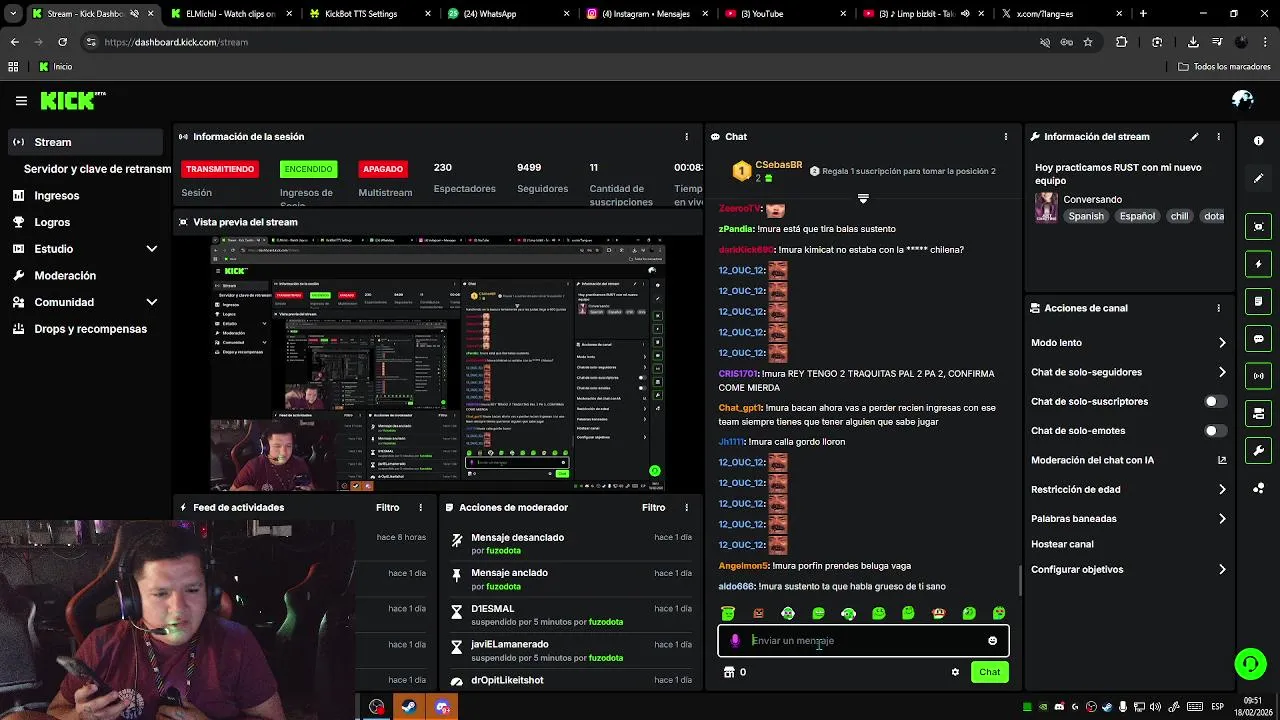Toggle Chat de solo-emotes switch

(1215, 431)
